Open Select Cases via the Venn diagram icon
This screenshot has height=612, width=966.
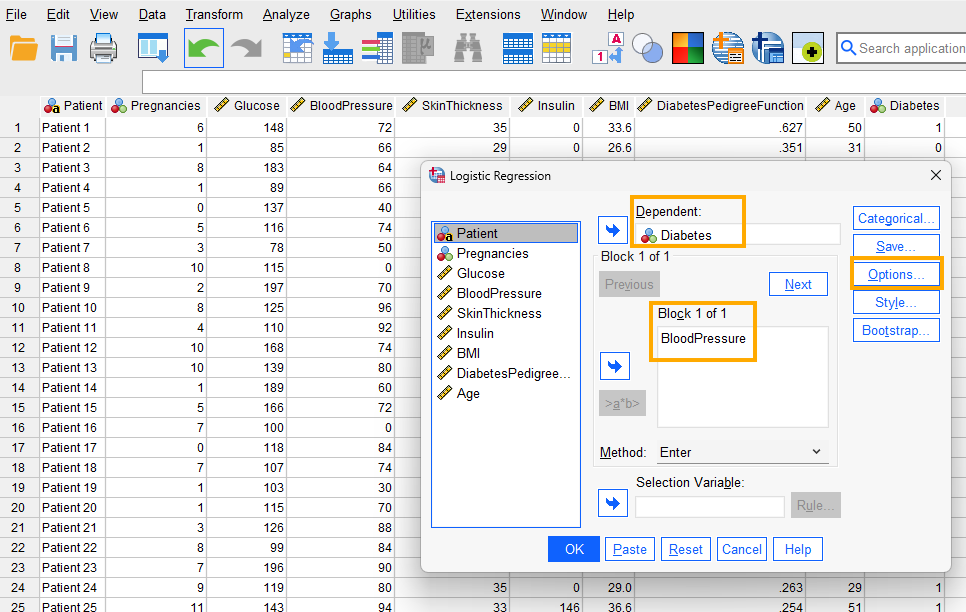coord(646,47)
